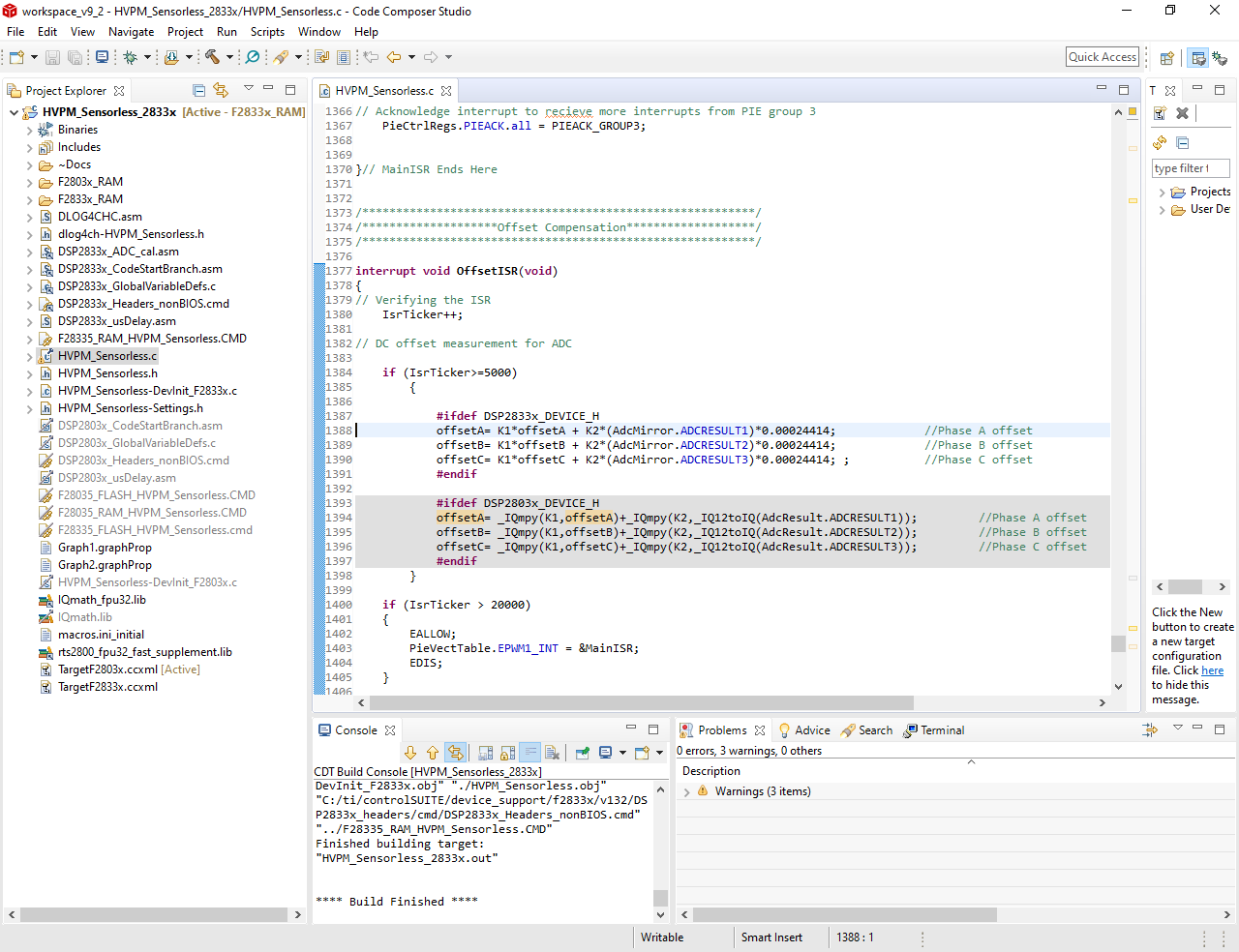Image resolution: width=1239 pixels, height=952 pixels.
Task: Select TargetF2833x.ccxml file in explorer
Action: pyautogui.click(x=107, y=687)
